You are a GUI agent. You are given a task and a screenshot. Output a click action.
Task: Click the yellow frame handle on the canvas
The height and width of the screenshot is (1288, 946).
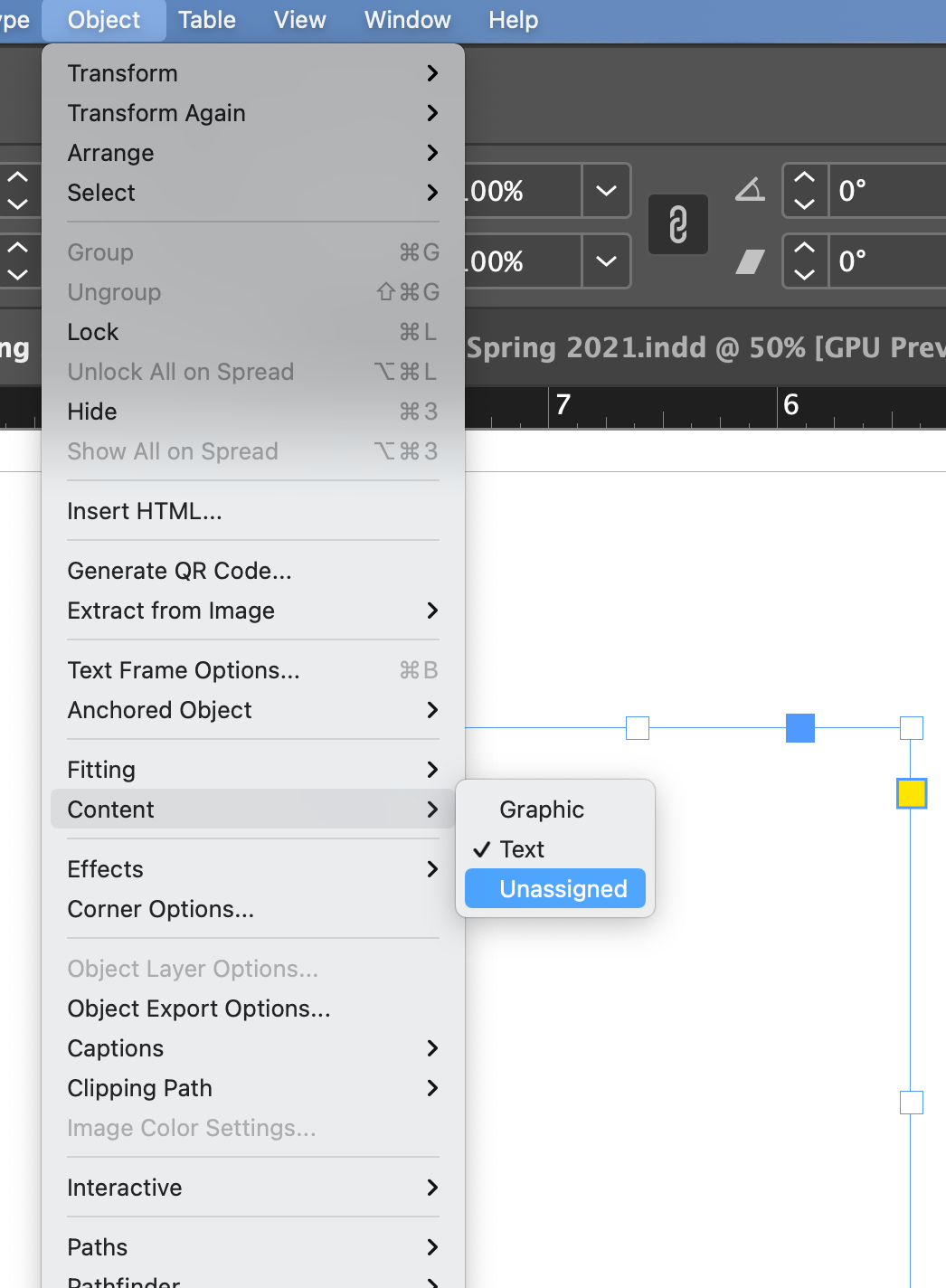[911, 793]
